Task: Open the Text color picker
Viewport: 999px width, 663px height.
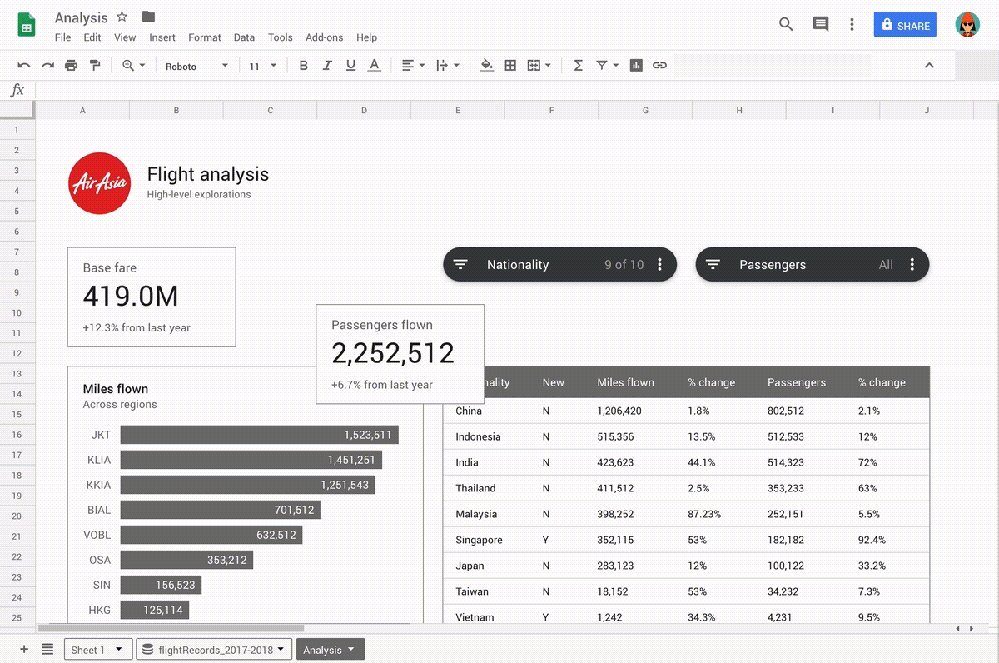Action: (x=374, y=64)
